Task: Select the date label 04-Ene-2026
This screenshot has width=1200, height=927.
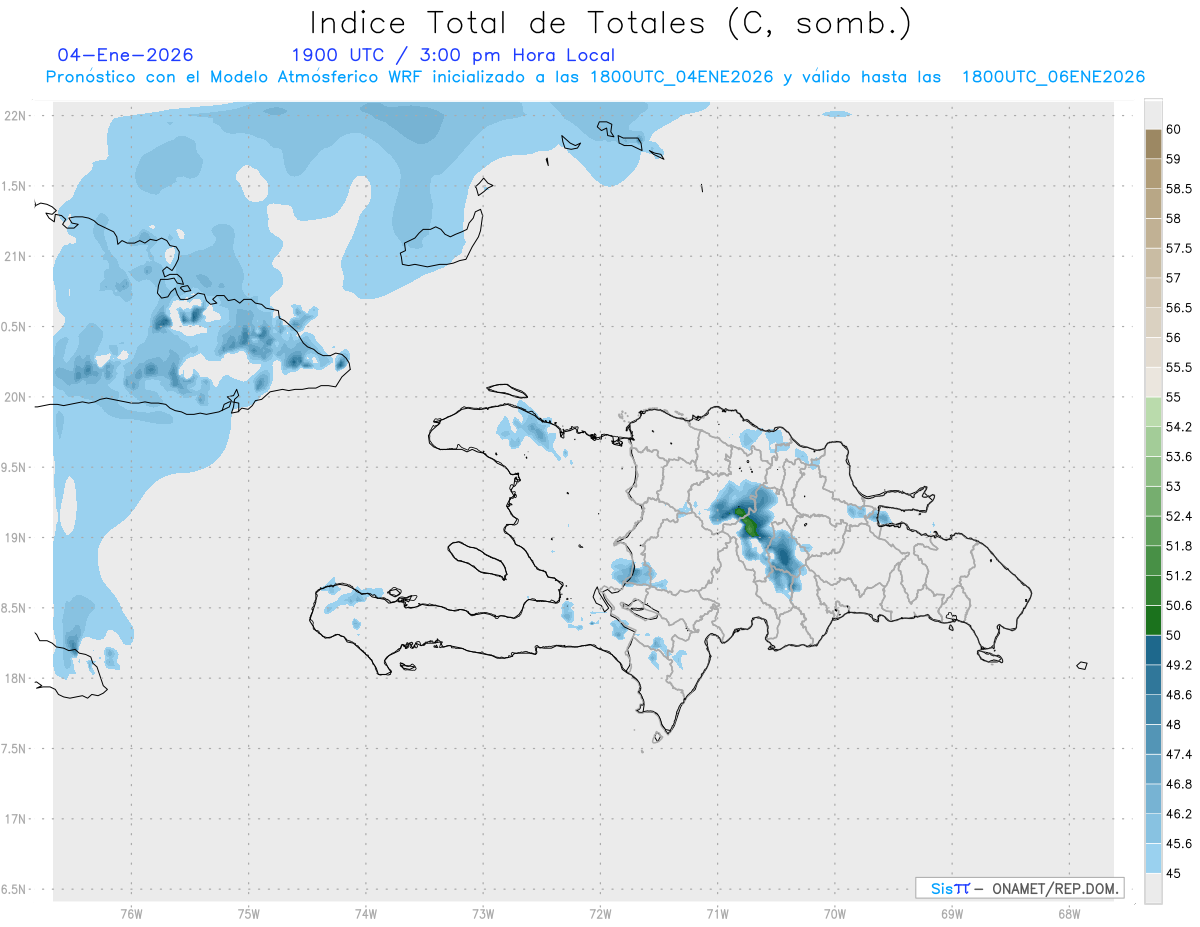Action: click(x=126, y=55)
